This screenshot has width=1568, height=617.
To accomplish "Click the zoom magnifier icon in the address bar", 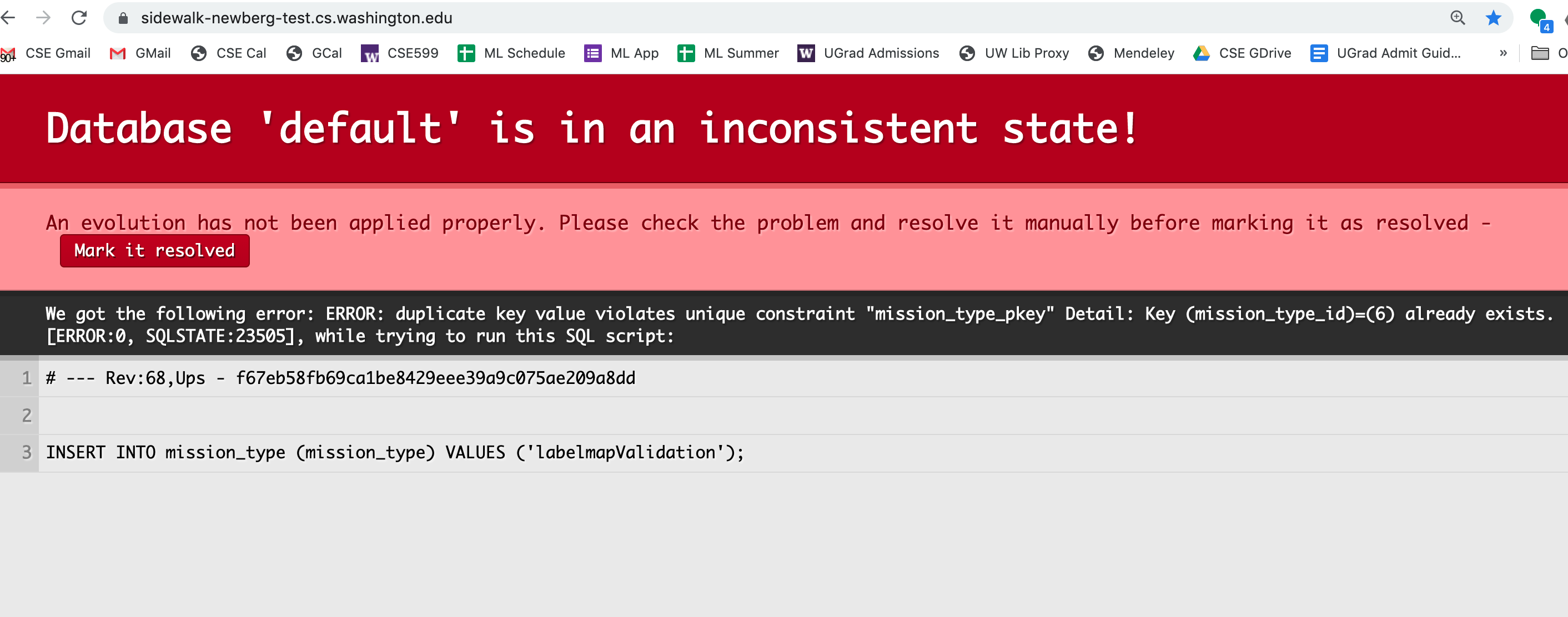I will point(1457,18).
